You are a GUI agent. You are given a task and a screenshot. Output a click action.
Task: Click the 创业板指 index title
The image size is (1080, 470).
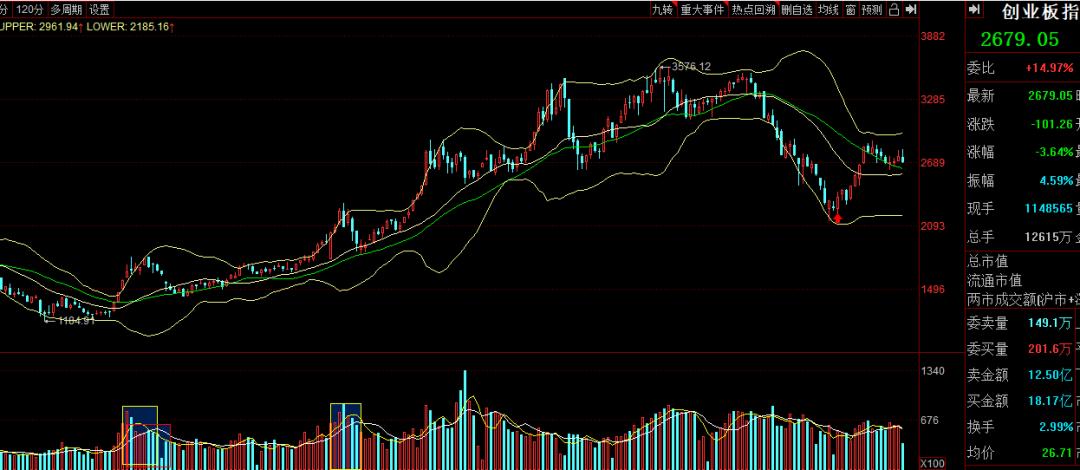click(1041, 11)
